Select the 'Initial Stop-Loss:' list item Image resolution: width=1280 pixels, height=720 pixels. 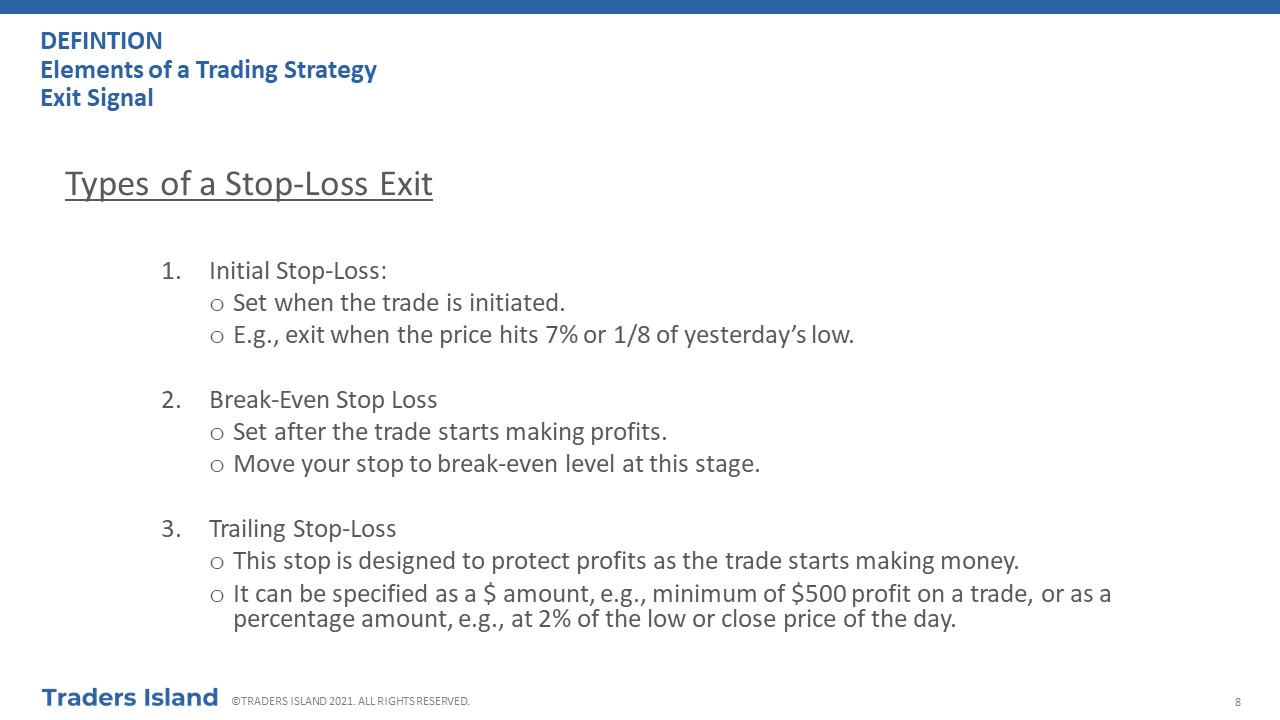(x=298, y=270)
